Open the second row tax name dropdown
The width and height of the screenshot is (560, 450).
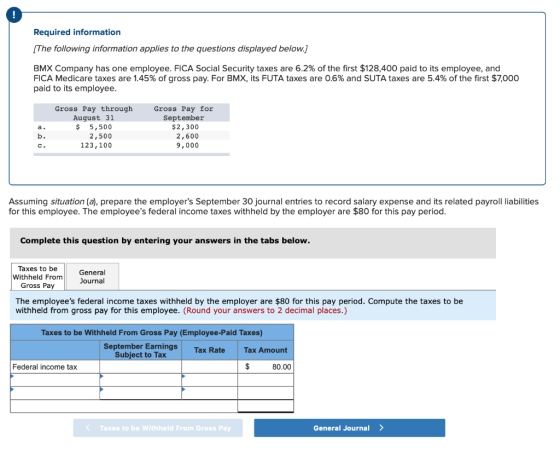click(x=55, y=380)
